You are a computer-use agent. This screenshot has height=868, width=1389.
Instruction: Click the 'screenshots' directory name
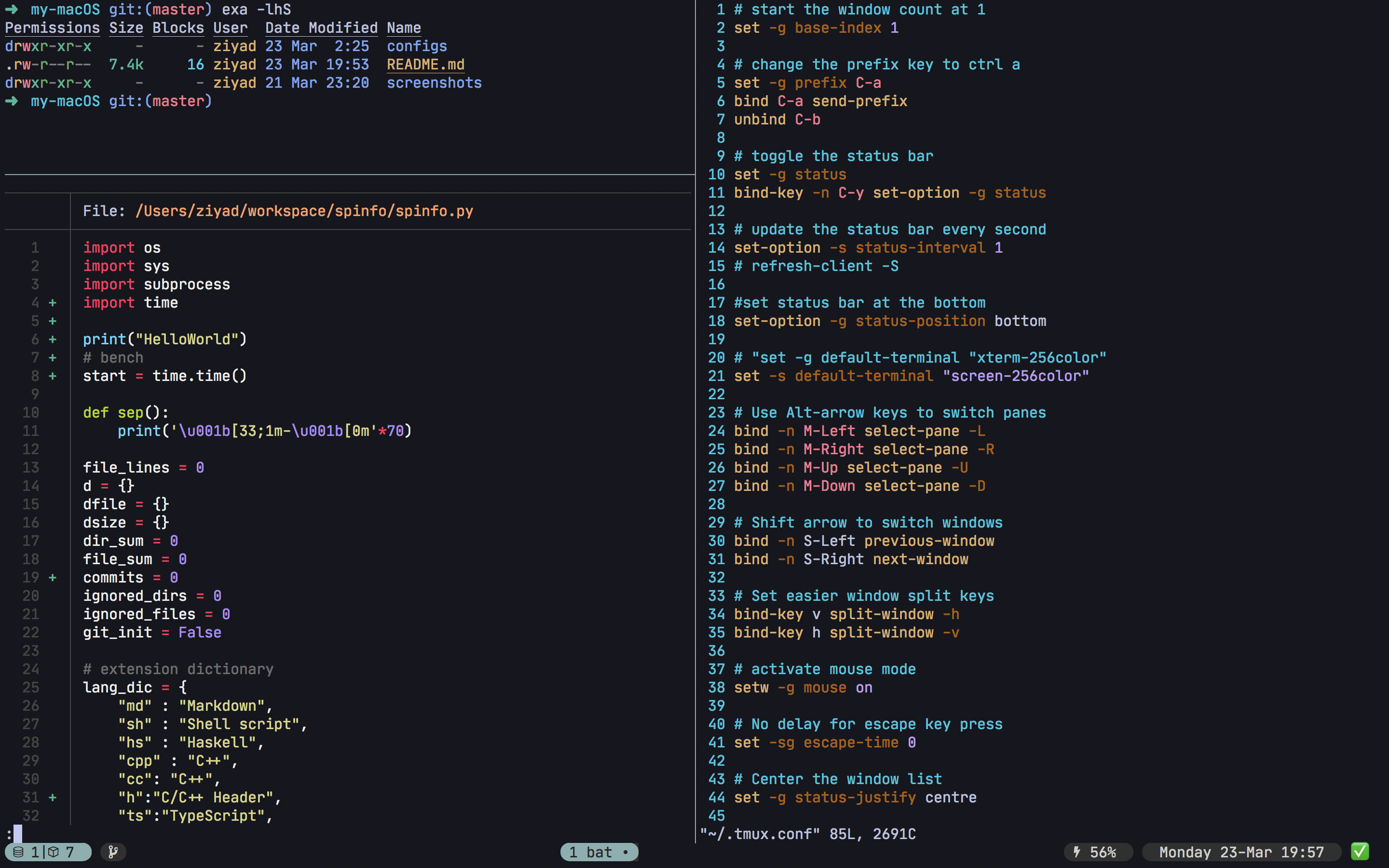pos(434,82)
